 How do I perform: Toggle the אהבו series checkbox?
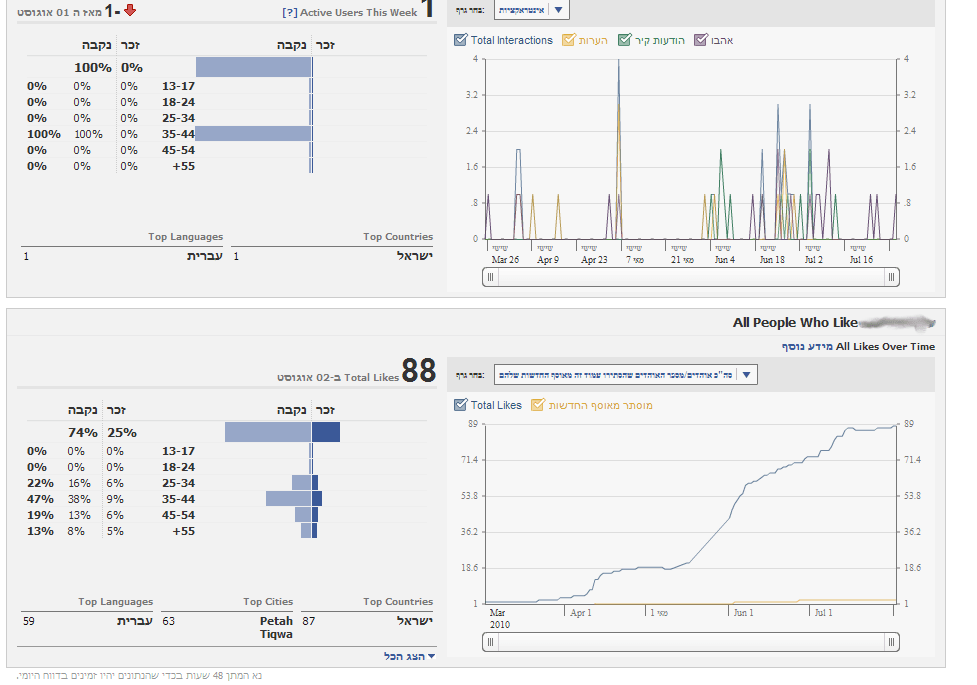click(x=701, y=40)
